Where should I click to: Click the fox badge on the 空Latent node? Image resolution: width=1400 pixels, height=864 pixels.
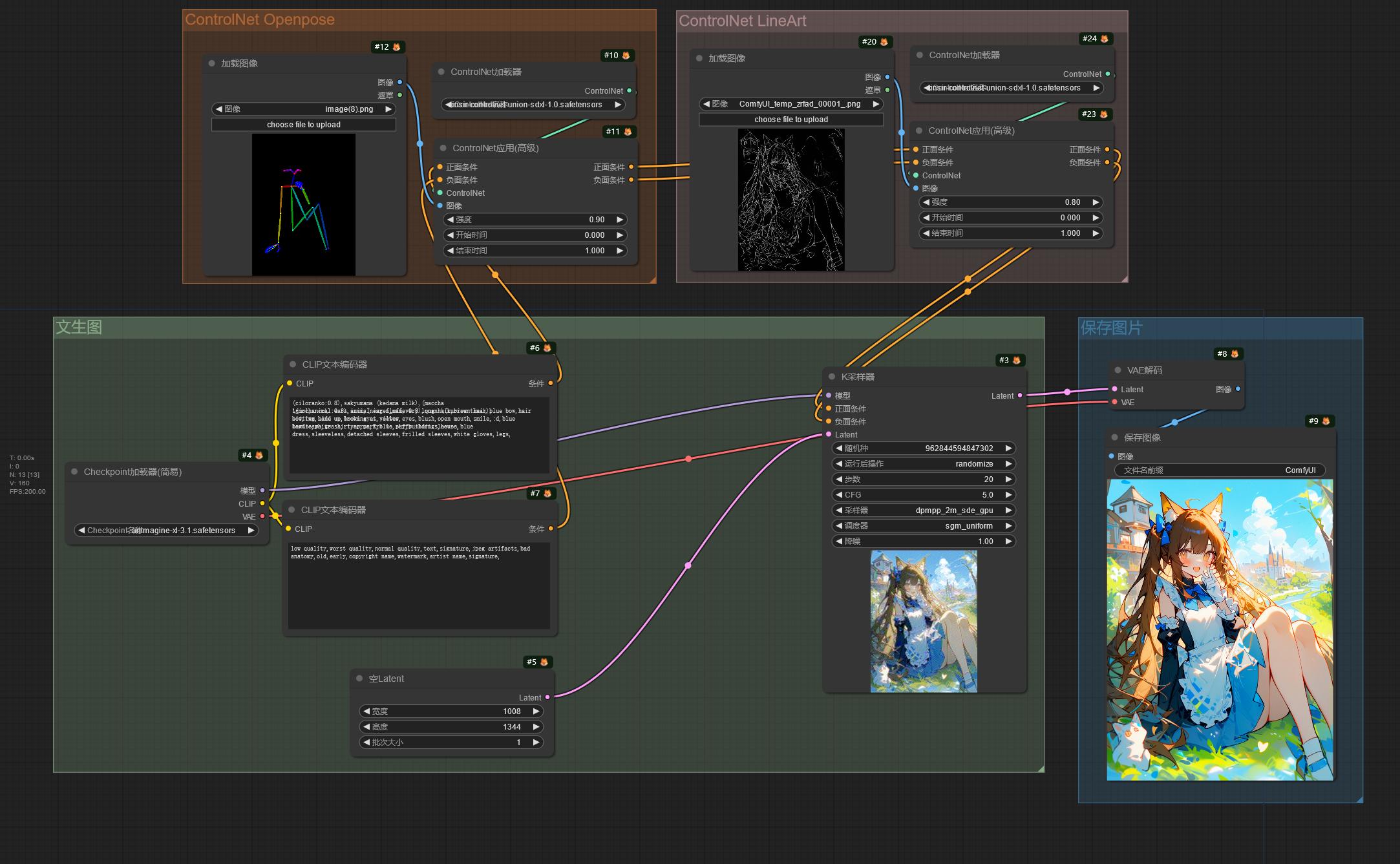click(546, 662)
